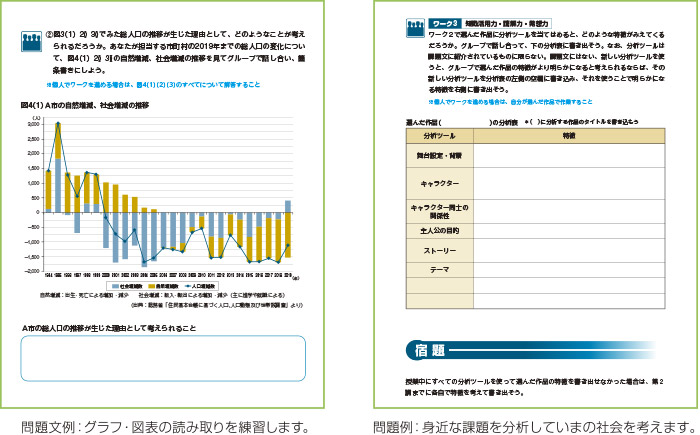The width and height of the screenshot is (700, 435).
Task: Click the blank 特徴 cell beside ストーリー
Action: 569,251
